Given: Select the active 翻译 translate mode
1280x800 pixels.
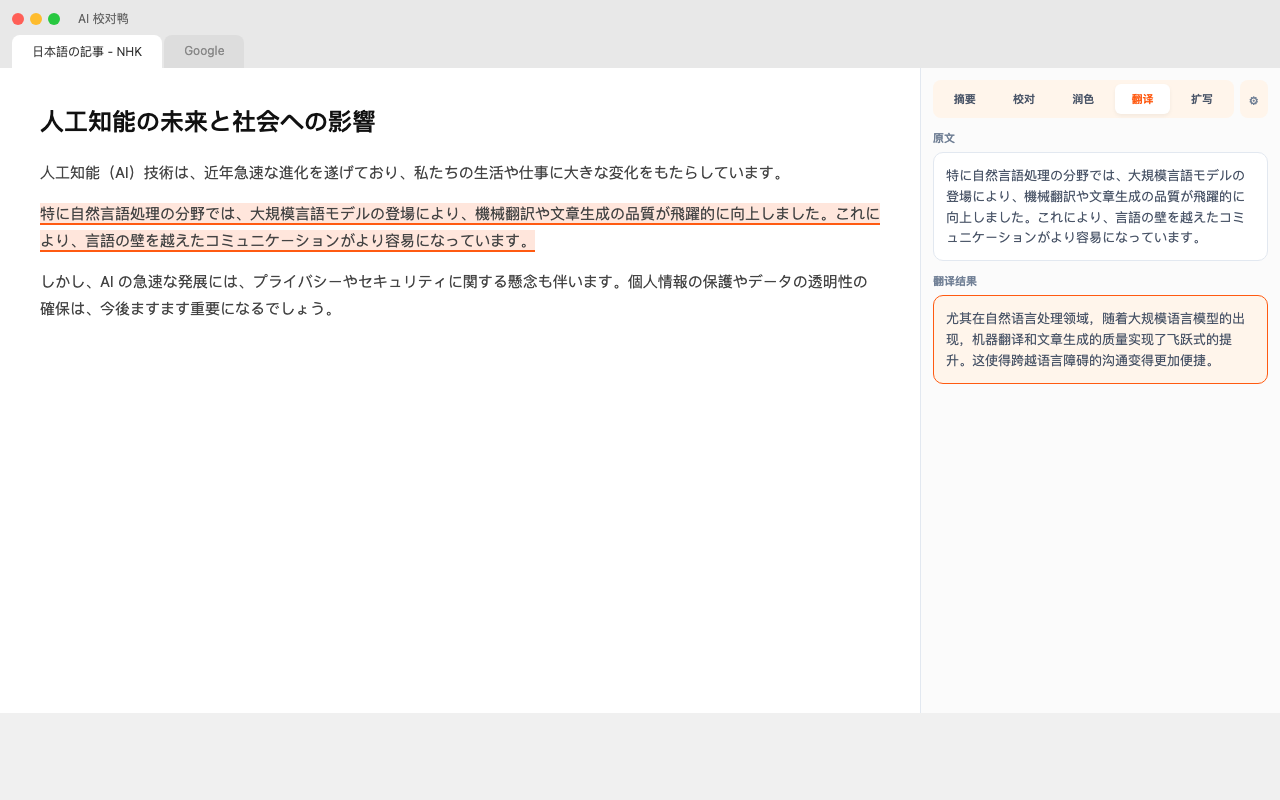Looking at the screenshot, I should (x=1142, y=99).
